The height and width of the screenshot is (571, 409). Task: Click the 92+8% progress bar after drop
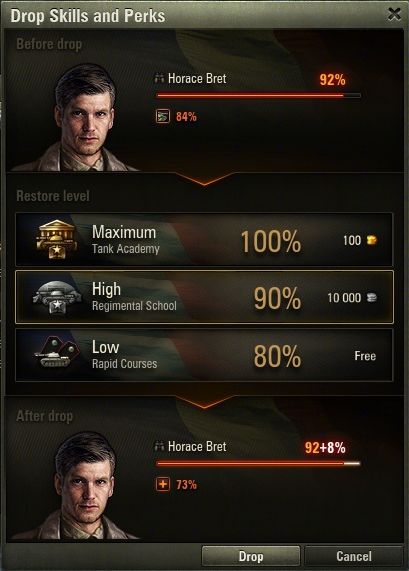point(259,464)
